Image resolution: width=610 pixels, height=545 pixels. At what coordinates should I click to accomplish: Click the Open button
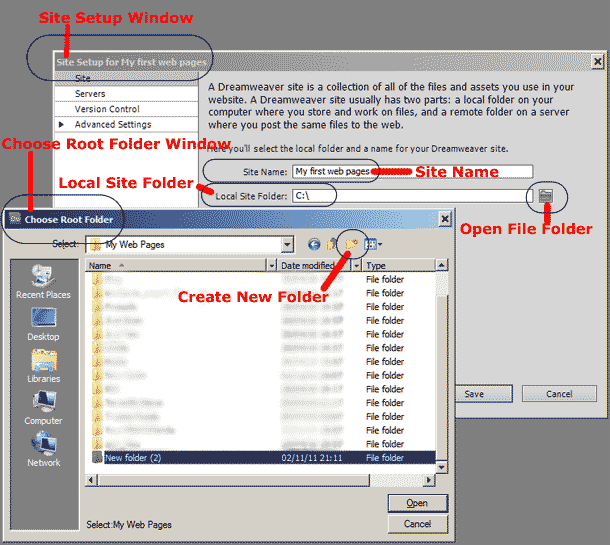click(x=418, y=503)
